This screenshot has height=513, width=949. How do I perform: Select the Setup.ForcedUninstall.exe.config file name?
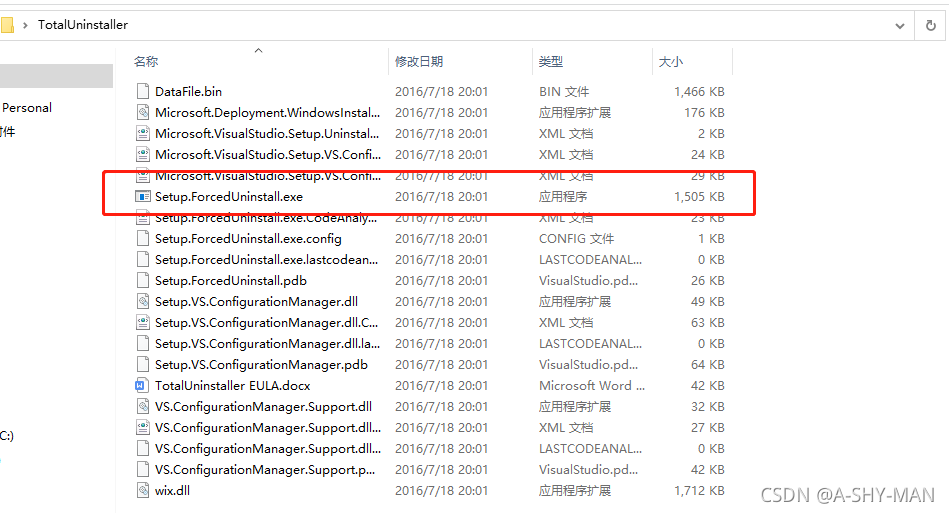[x=248, y=238]
